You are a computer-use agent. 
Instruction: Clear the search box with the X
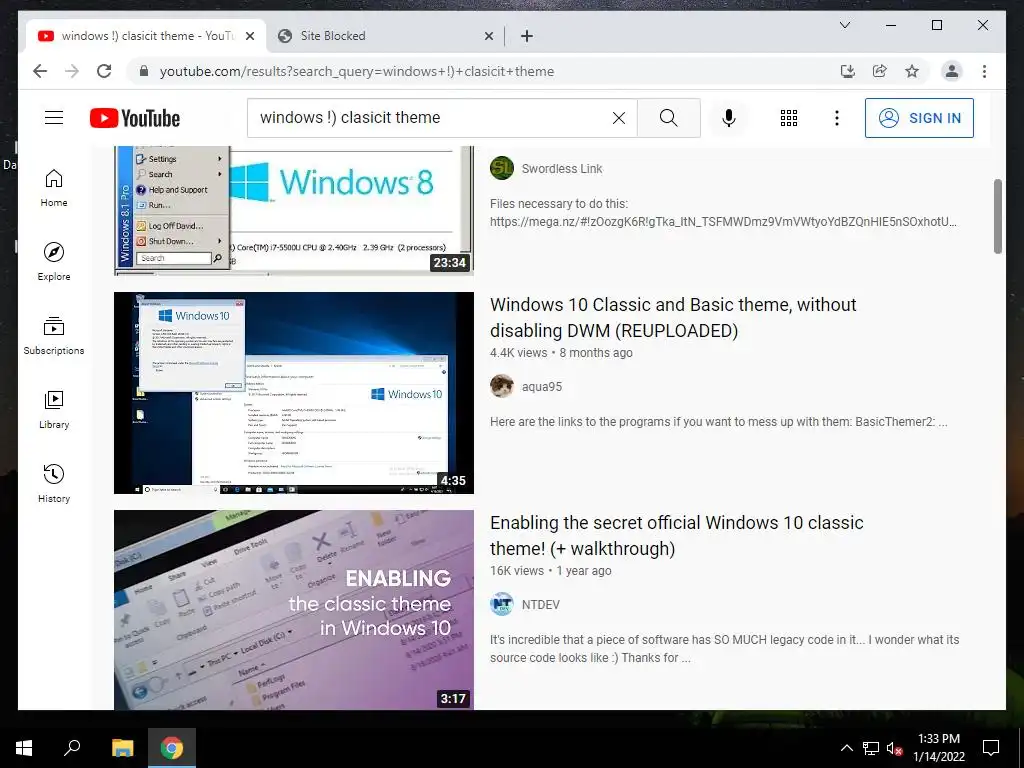coord(618,118)
